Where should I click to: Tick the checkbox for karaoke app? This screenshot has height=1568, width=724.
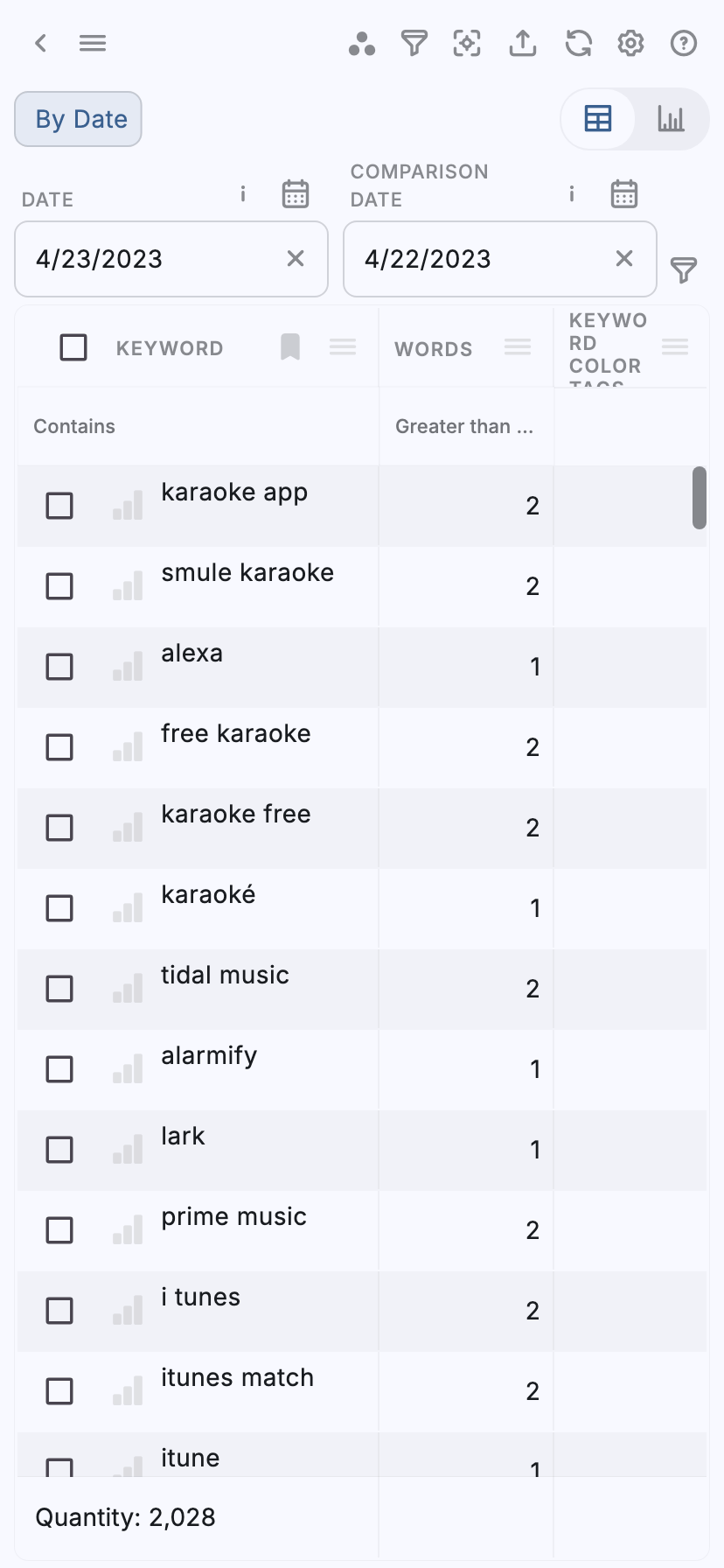tap(59, 506)
